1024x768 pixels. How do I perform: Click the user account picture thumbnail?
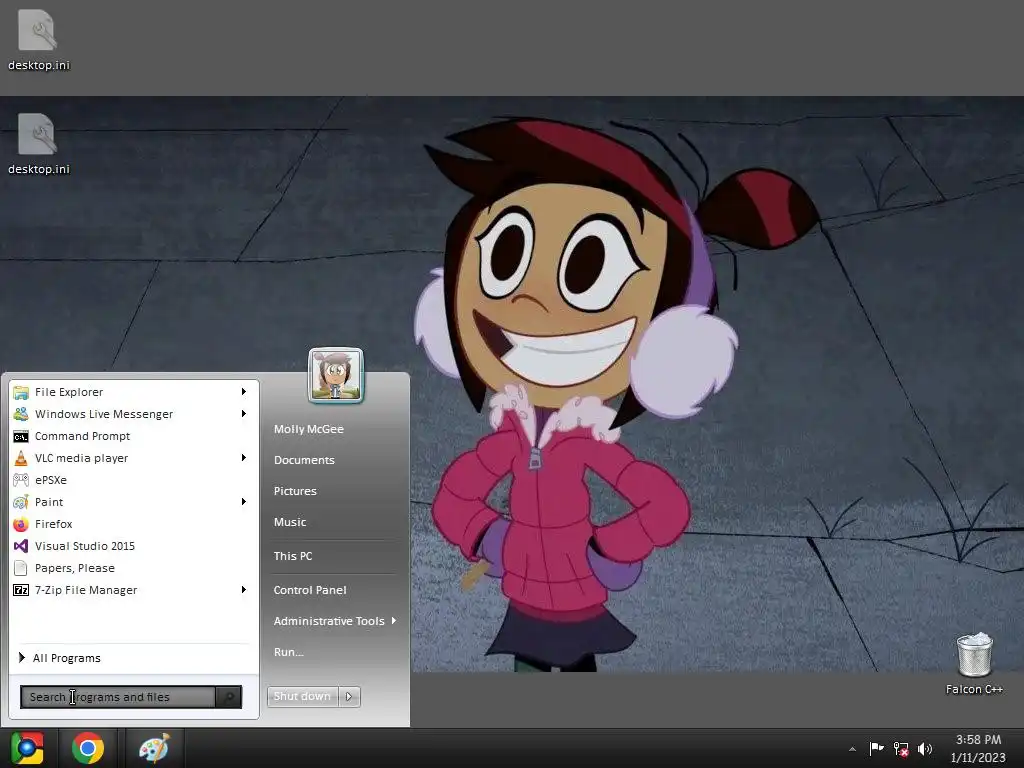coord(336,376)
